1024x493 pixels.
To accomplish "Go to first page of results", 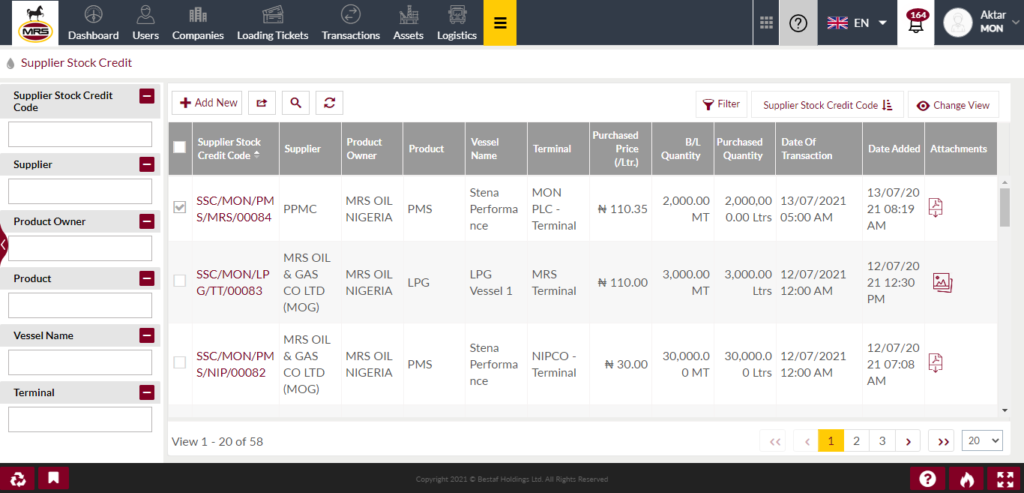I will pyautogui.click(x=775, y=441).
